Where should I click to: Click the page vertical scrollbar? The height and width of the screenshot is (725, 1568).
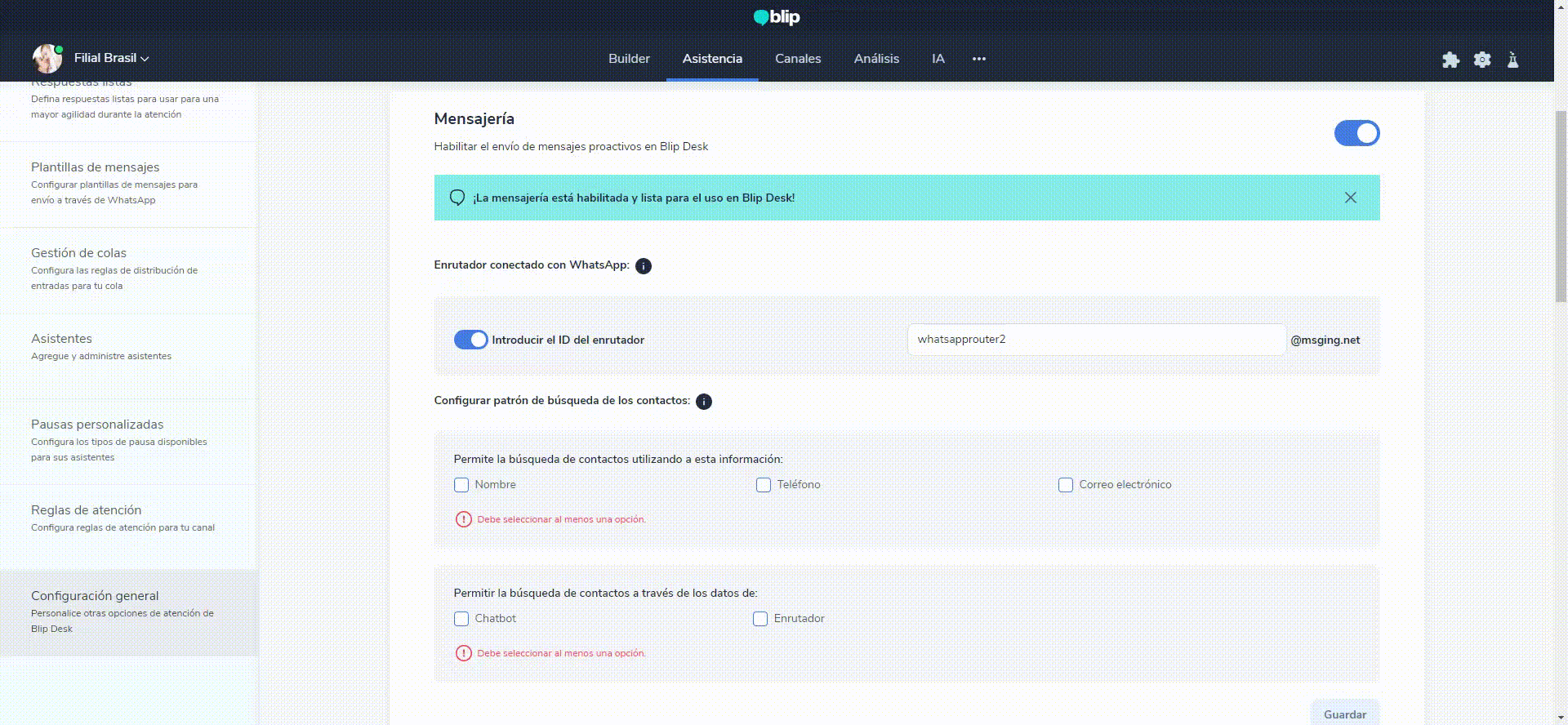tap(1561, 206)
